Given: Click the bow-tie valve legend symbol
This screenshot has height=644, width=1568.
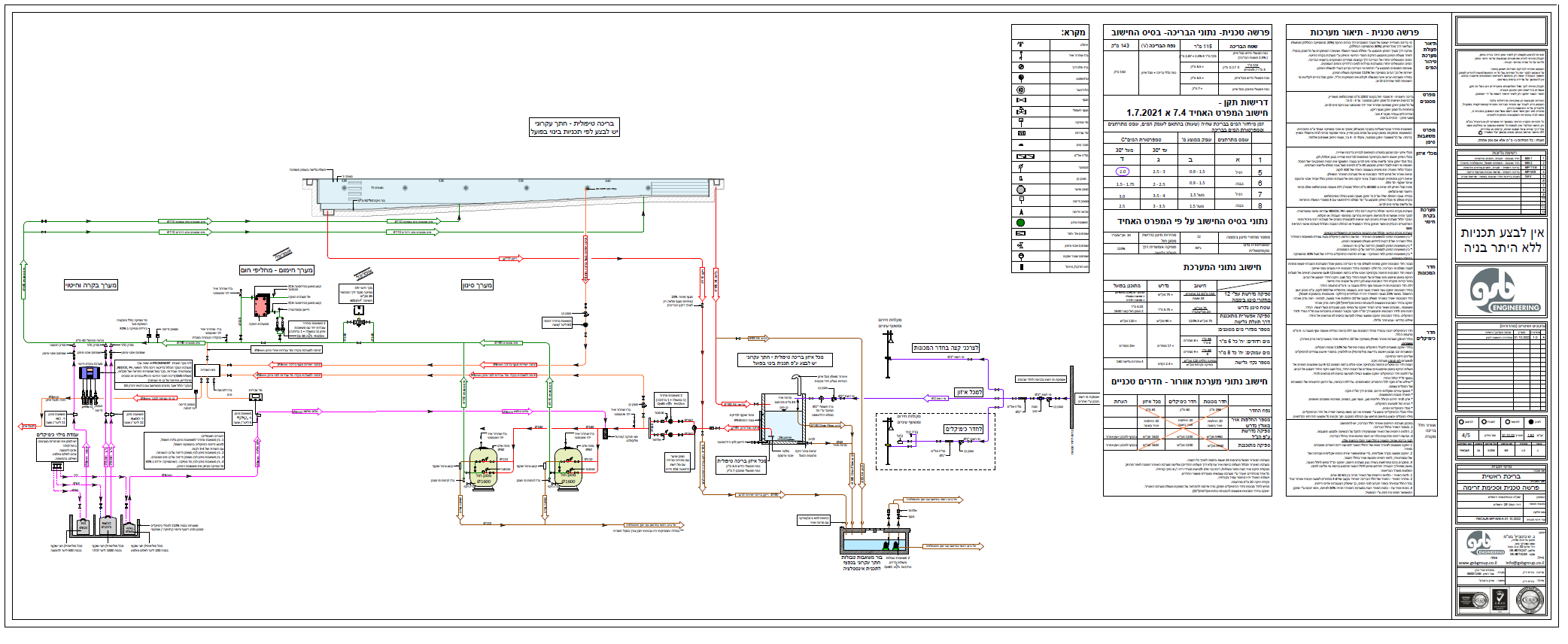Looking at the screenshot, I should (1021, 100).
